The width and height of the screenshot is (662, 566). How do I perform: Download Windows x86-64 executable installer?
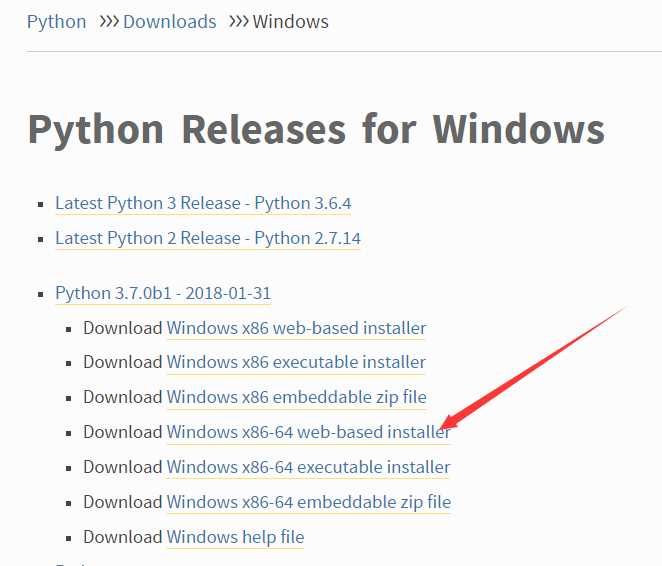coord(308,468)
